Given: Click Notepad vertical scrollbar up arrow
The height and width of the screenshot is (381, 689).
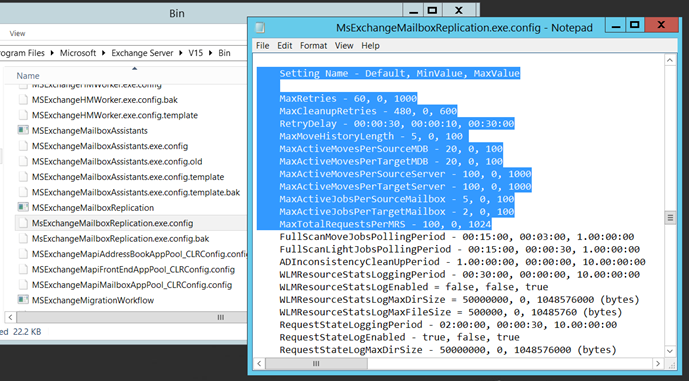Looking at the screenshot, I should [x=670, y=60].
